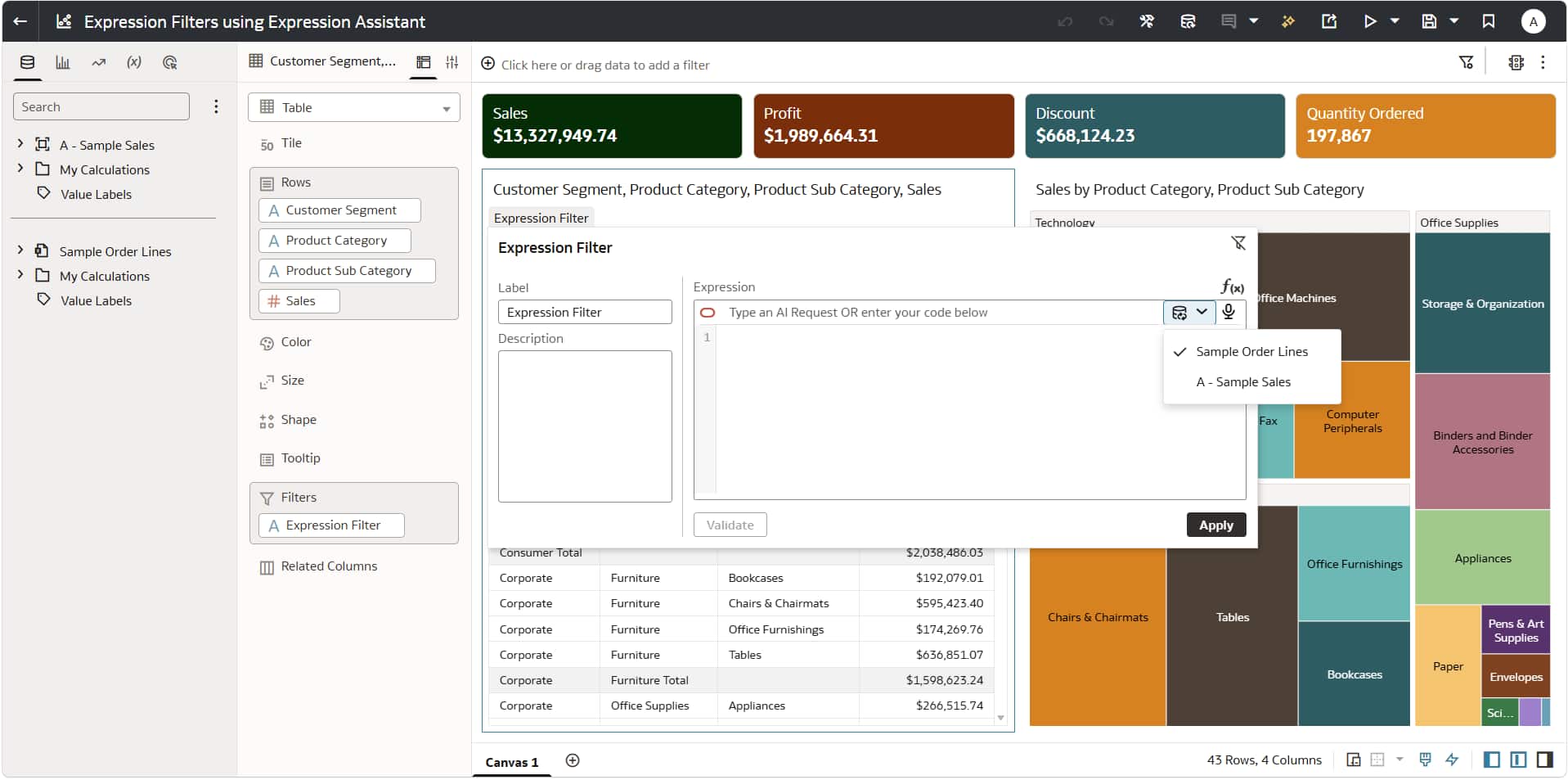Click the Description text area
This screenshot has width=1568, height=780.
point(585,426)
